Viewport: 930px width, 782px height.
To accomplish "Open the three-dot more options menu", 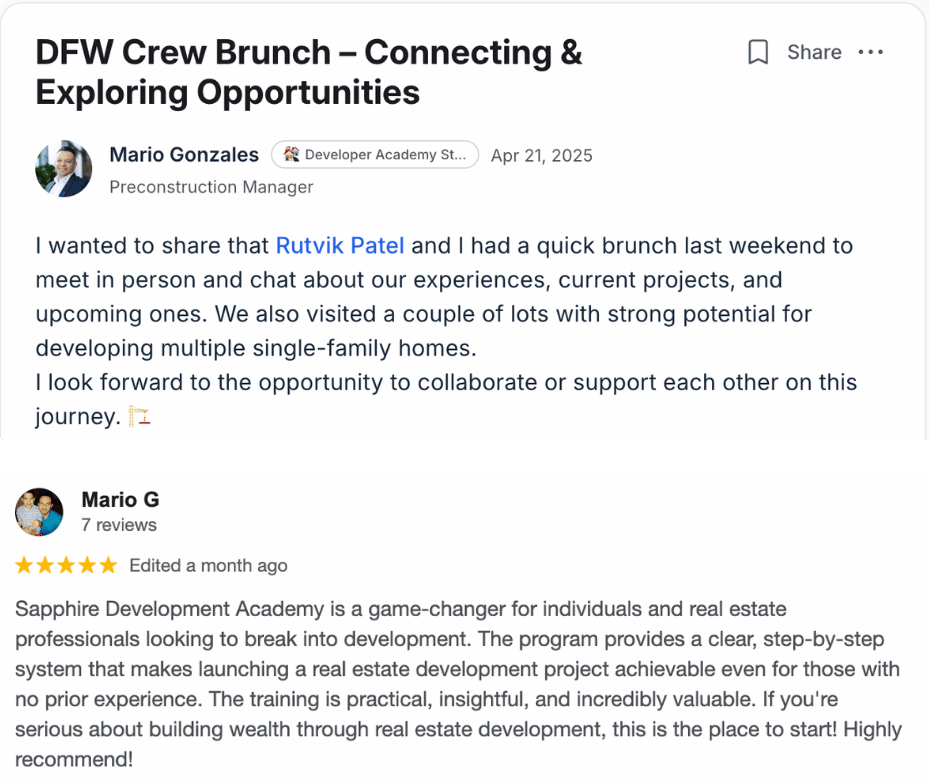I will [871, 52].
